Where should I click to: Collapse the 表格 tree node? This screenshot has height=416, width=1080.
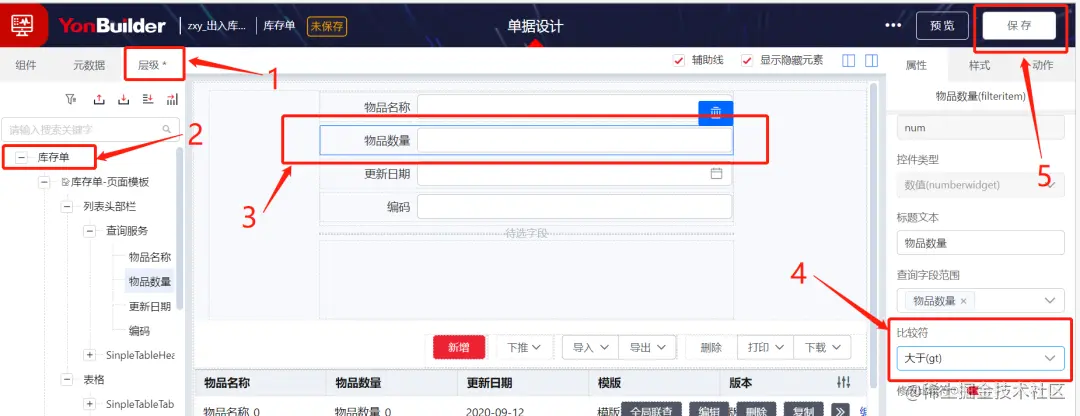67,379
